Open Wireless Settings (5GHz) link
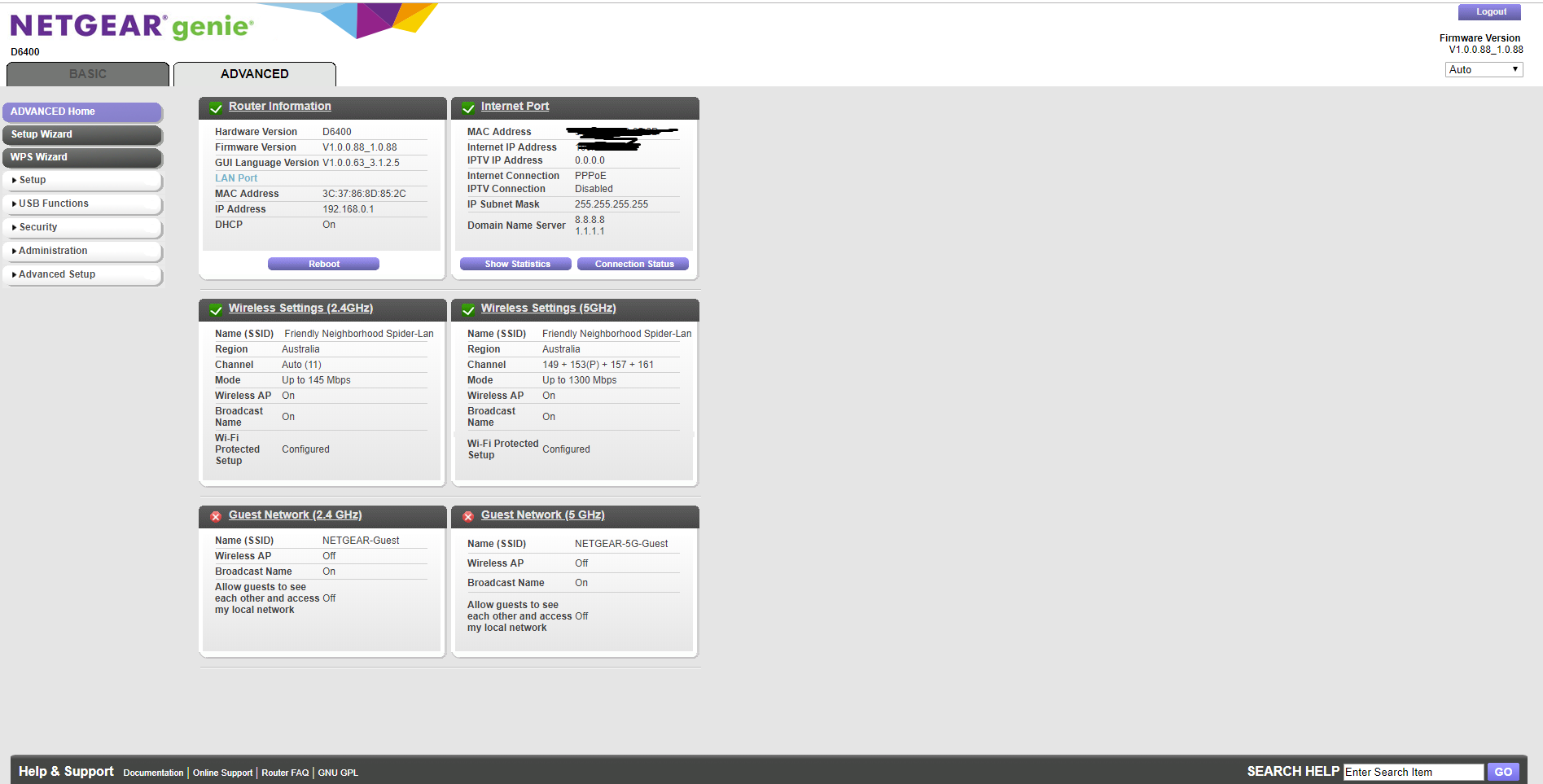This screenshot has width=1543, height=784. [548, 308]
